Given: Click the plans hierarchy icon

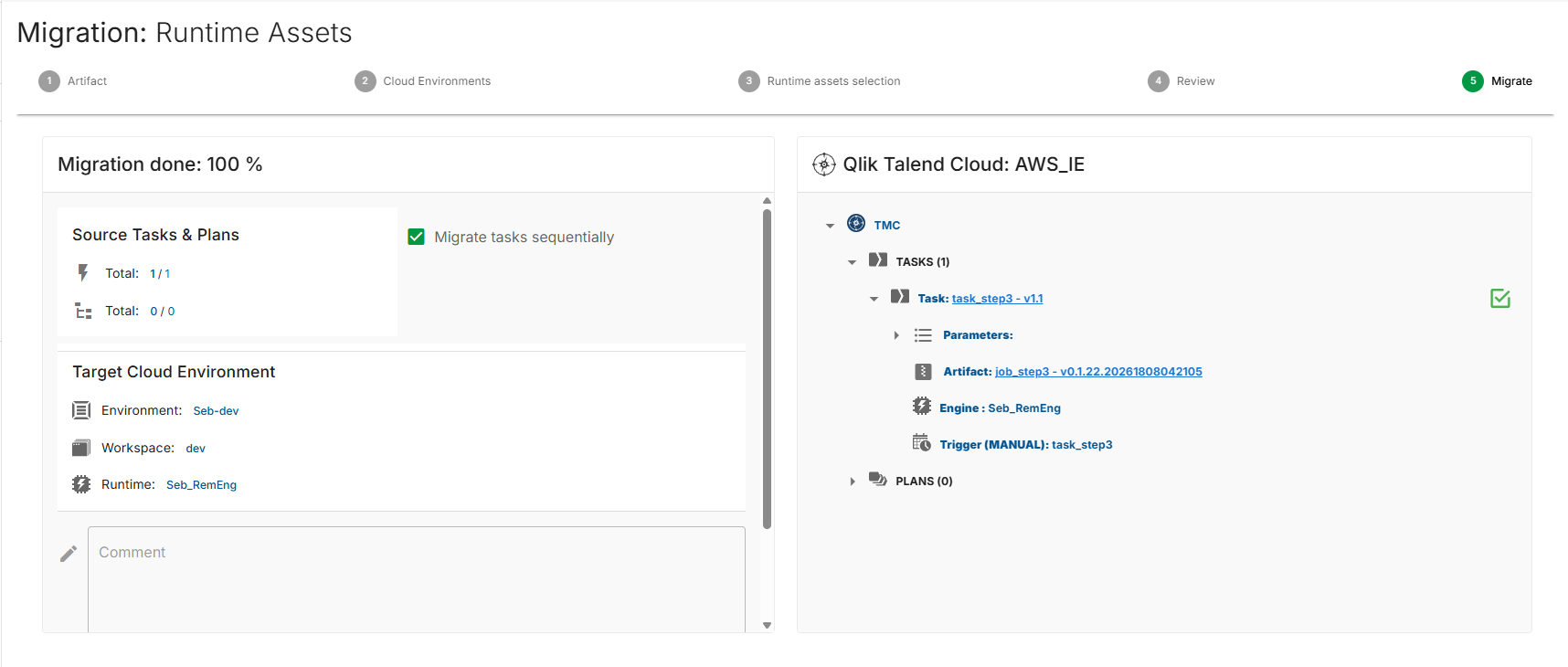Looking at the screenshot, I should (83, 311).
